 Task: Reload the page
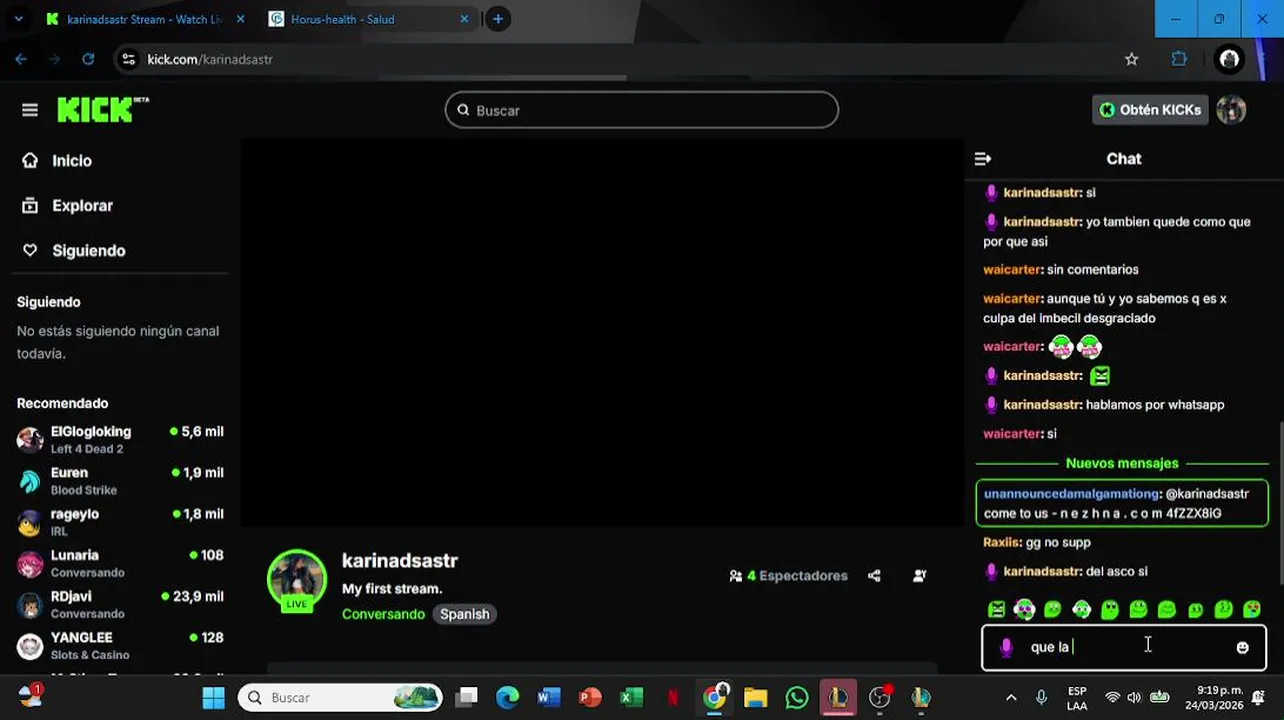[88, 59]
